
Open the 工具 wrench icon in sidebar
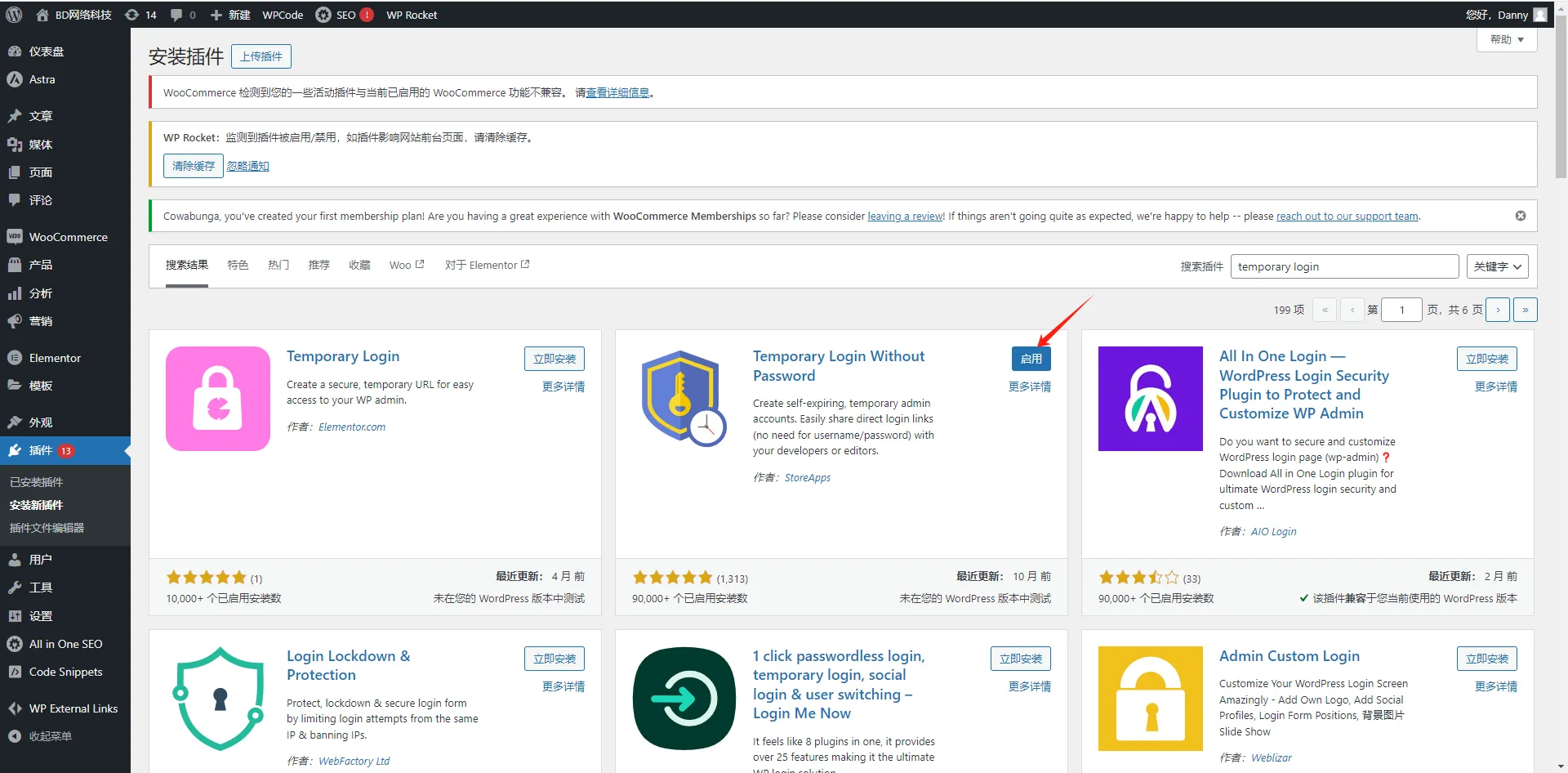point(15,588)
